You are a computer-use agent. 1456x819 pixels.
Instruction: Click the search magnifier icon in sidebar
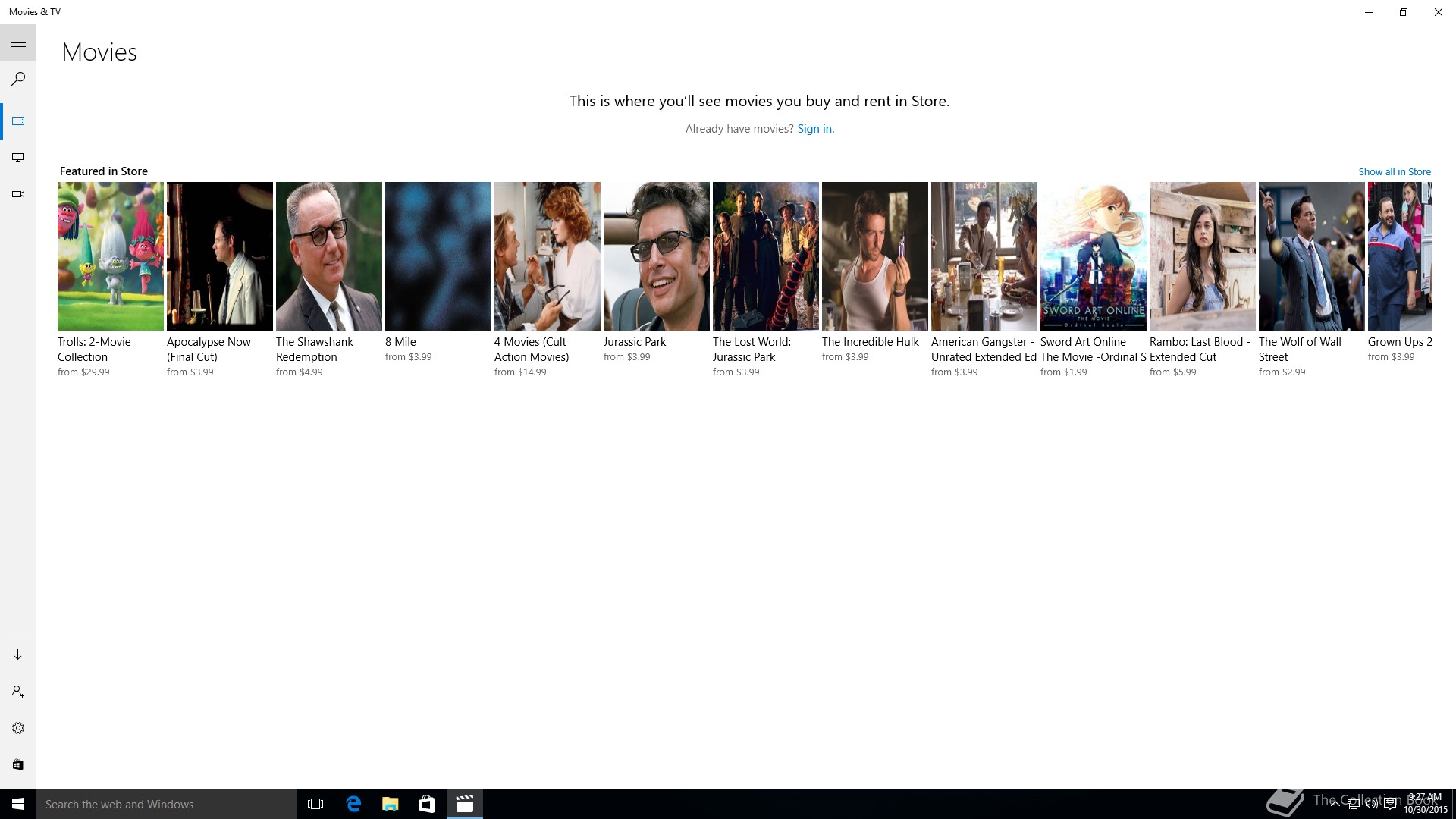pos(18,79)
